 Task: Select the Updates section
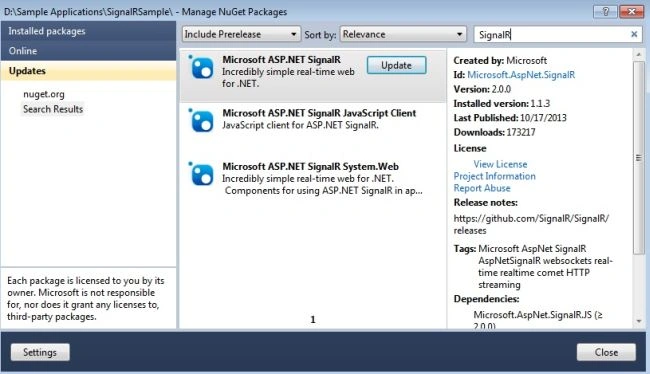pos(88,71)
